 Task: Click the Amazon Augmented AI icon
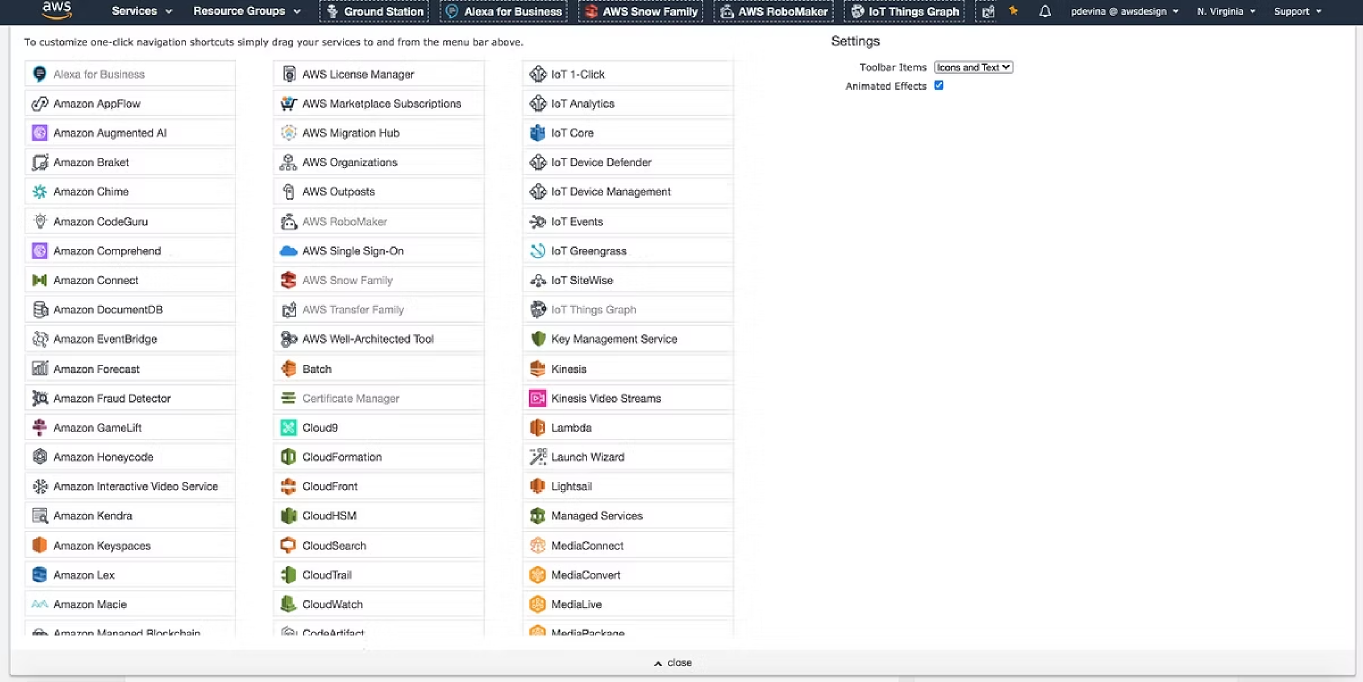click(40, 133)
